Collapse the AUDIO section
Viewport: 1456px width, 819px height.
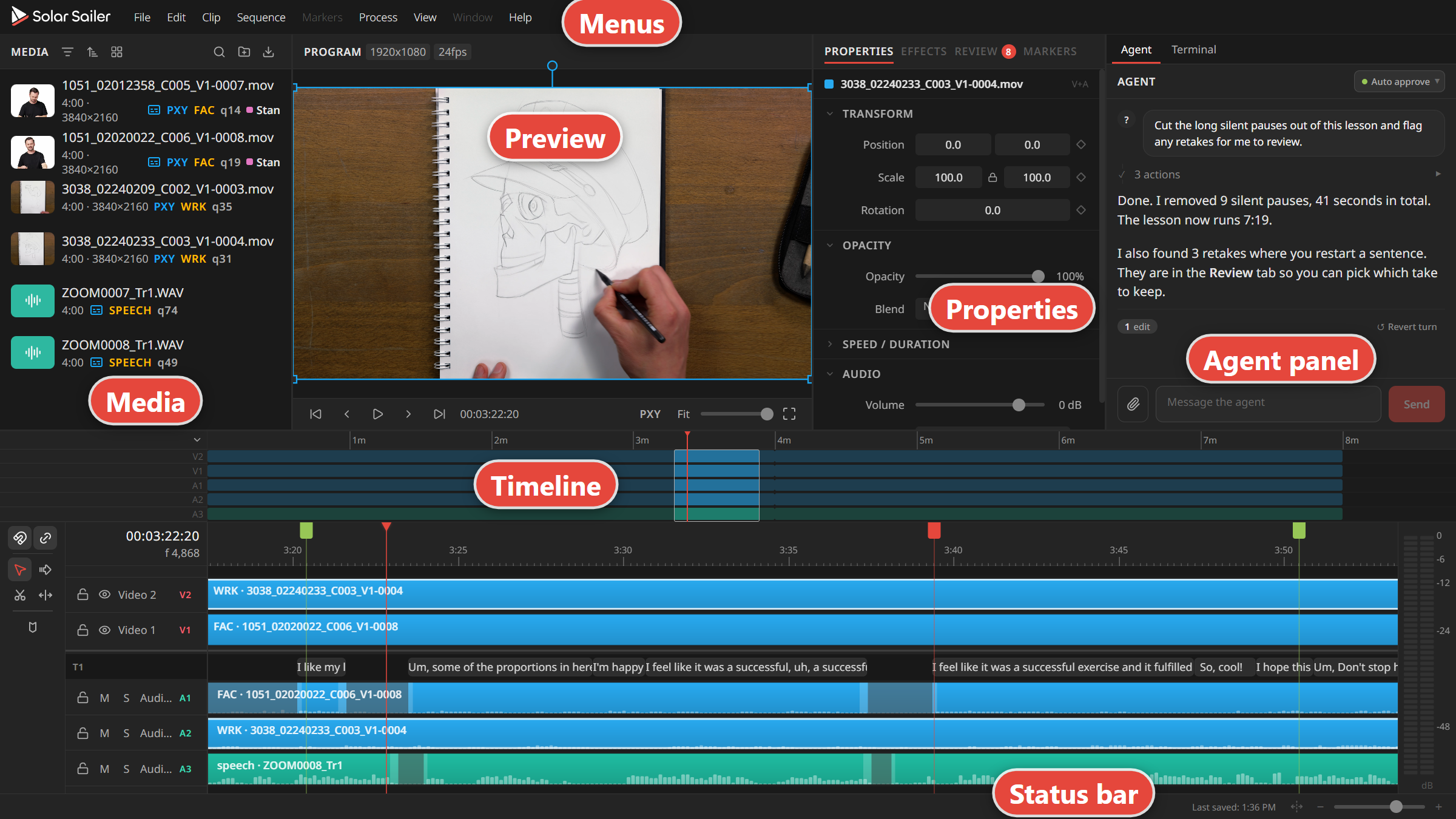point(830,374)
